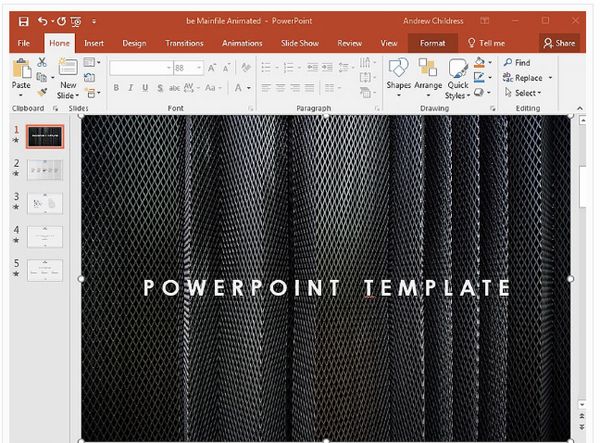Select slide 3 thumbnail
This screenshot has width=600, height=443.
click(45, 203)
